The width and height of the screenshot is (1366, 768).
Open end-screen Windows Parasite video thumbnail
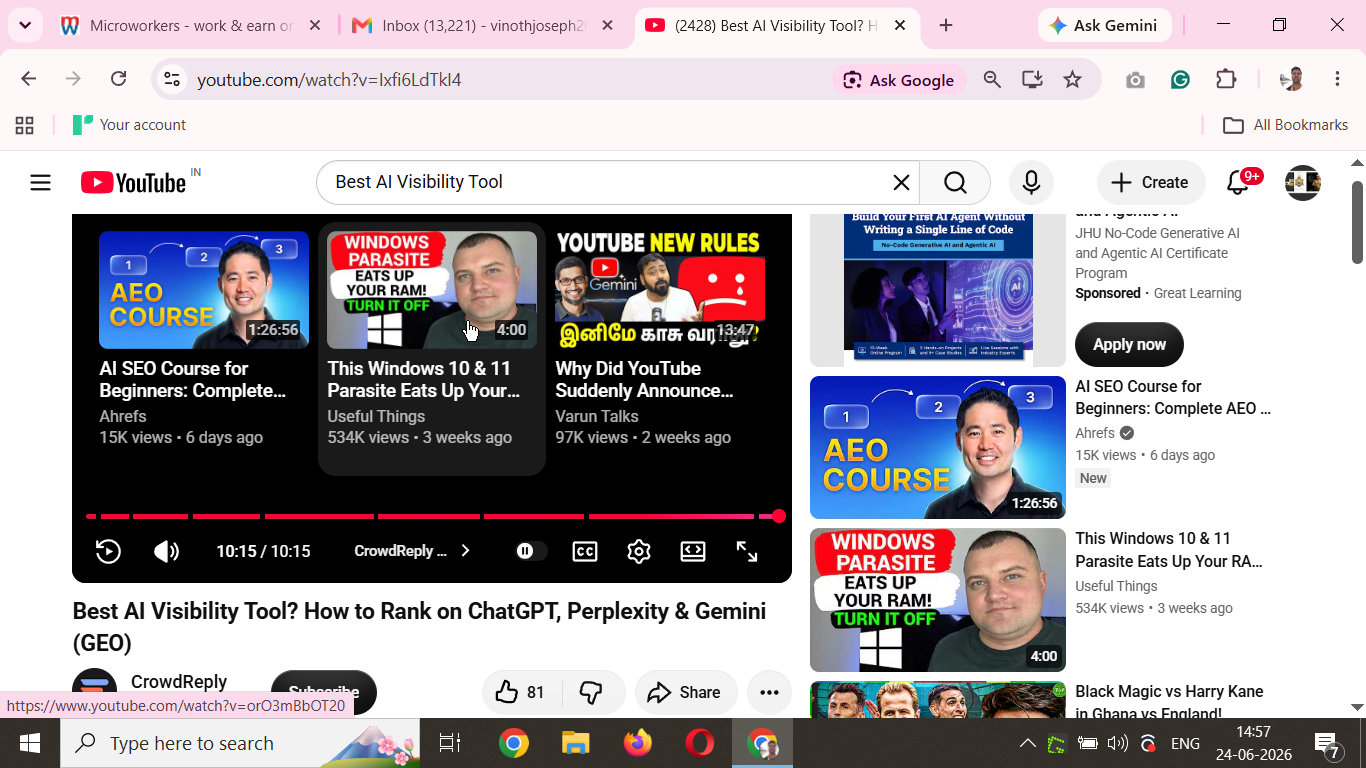coord(432,290)
